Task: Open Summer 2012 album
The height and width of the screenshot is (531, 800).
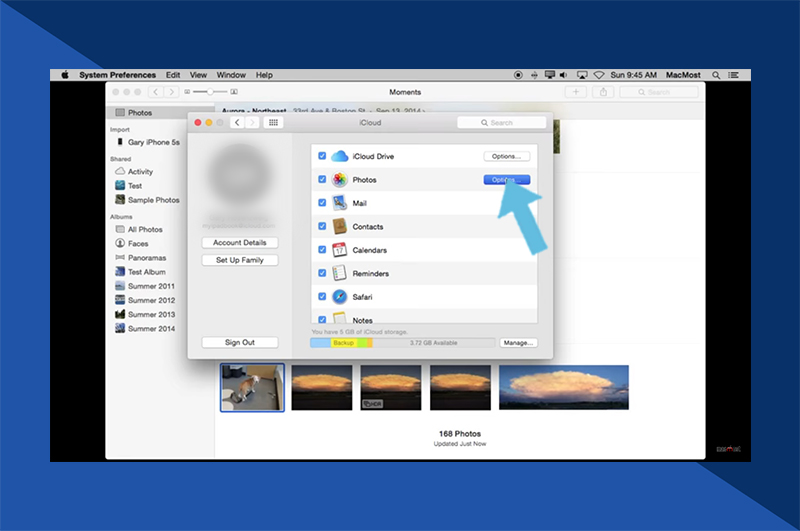Action: pos(145,300)
